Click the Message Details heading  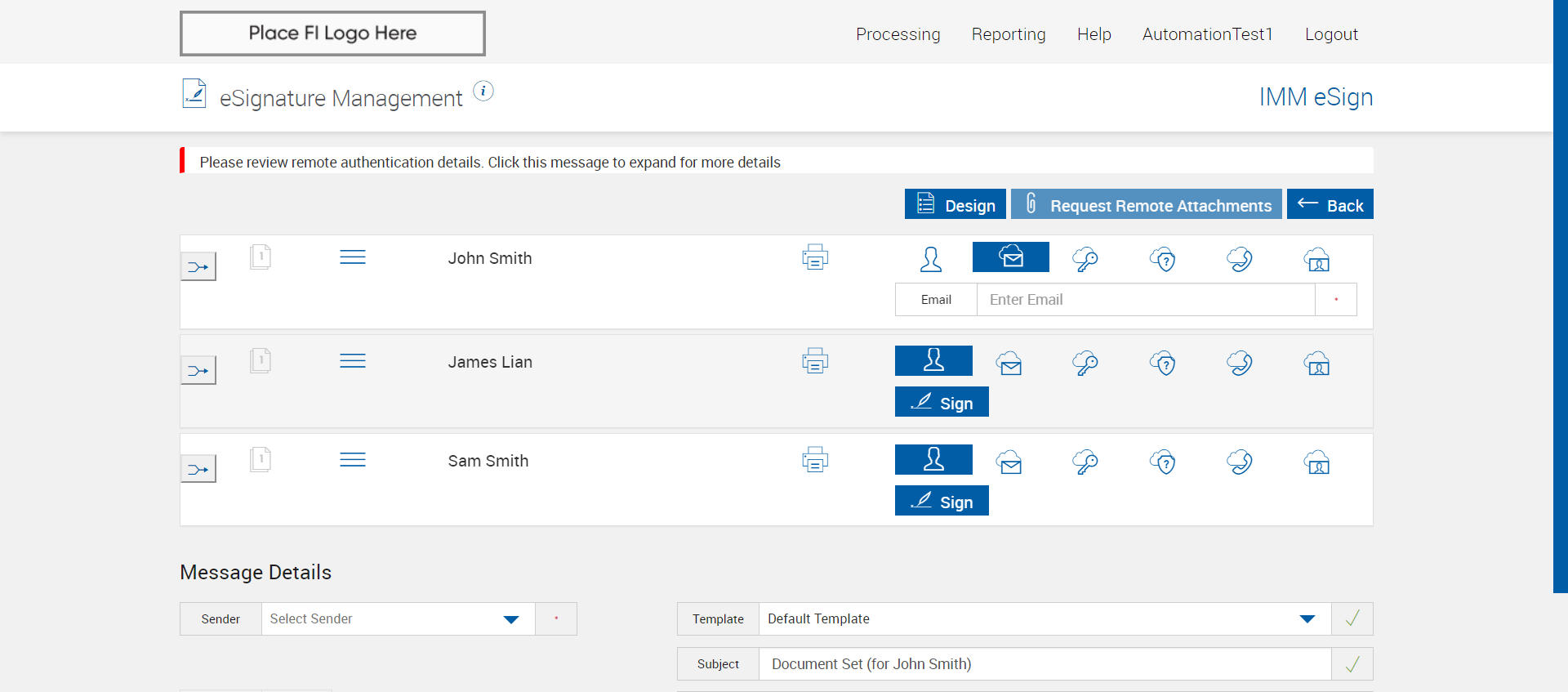click(x=256, y=572)
